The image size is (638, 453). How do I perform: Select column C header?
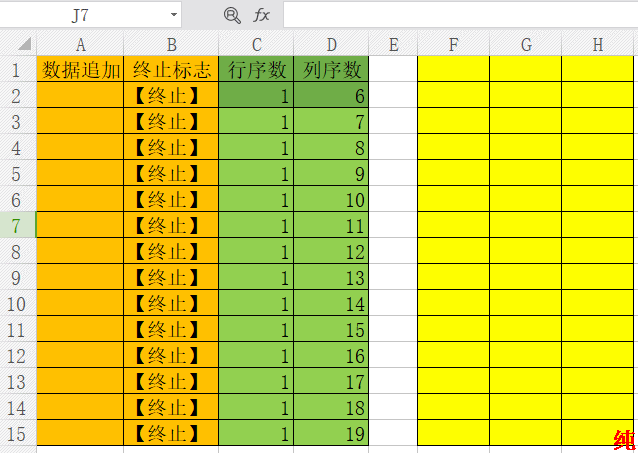256,44
